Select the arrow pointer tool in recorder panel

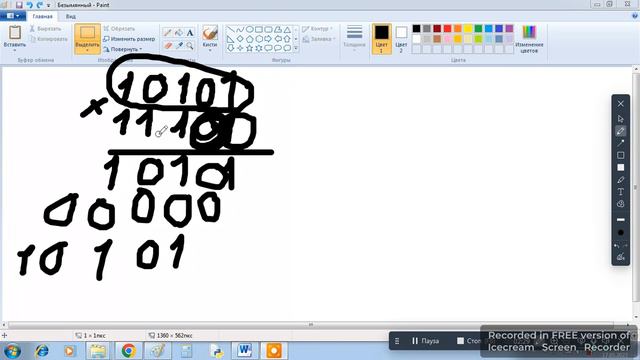coord(620,119)
